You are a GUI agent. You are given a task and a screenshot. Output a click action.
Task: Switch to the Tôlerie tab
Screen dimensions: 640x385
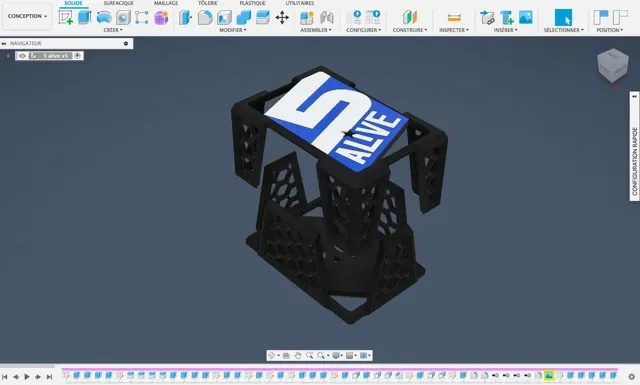pyautogui.click(x=208, y=3)
